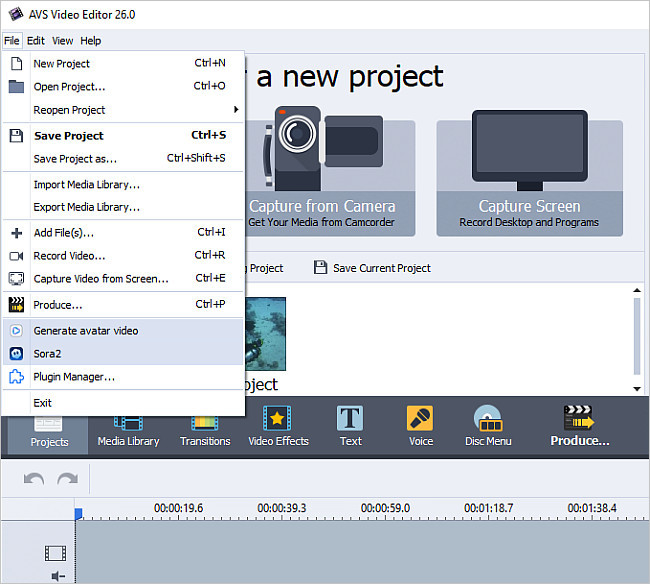Click the New Project page icon

[x=16, y=63]
